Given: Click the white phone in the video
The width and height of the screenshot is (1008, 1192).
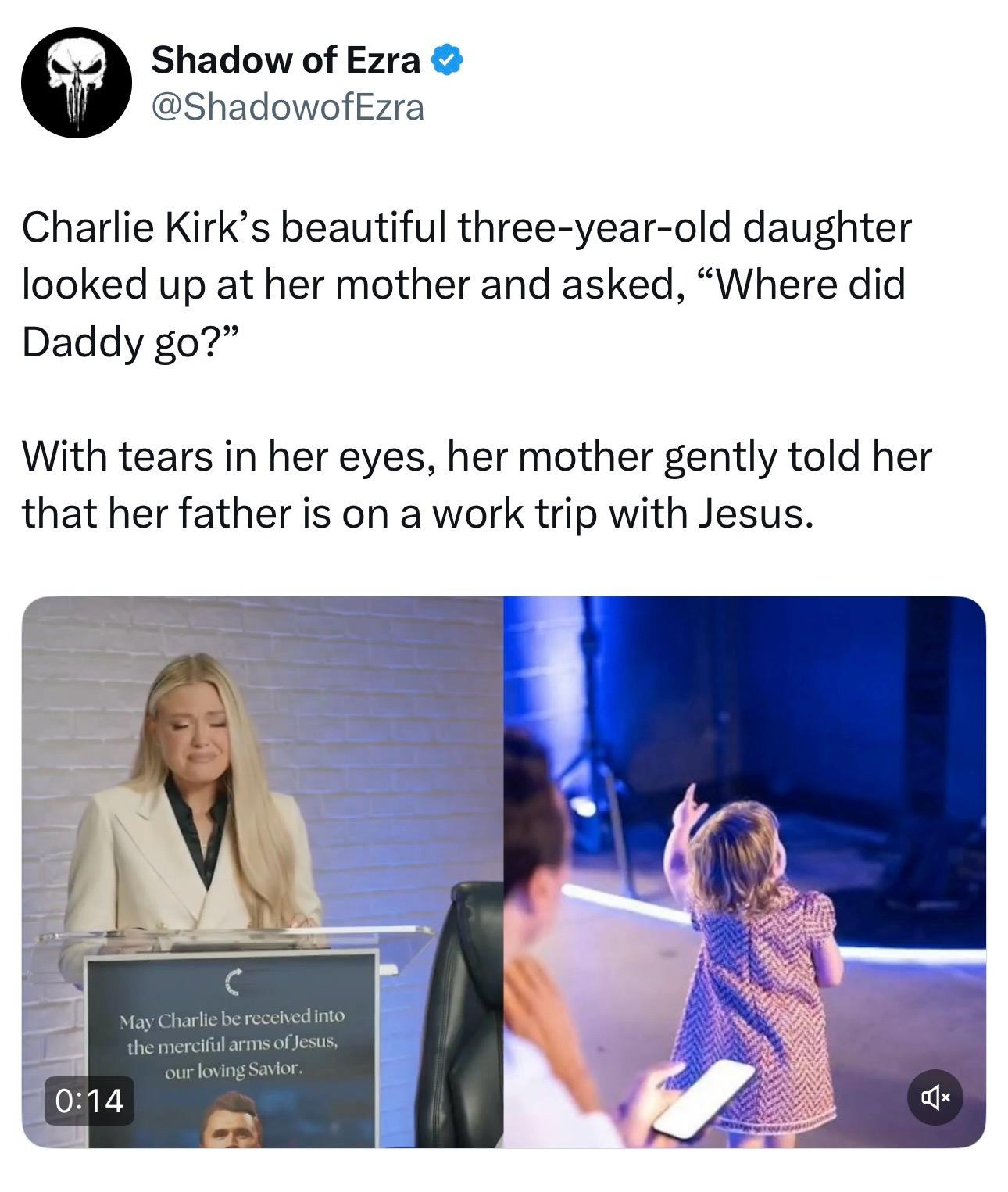Looking at the screenshot, I should (703, 1098).
